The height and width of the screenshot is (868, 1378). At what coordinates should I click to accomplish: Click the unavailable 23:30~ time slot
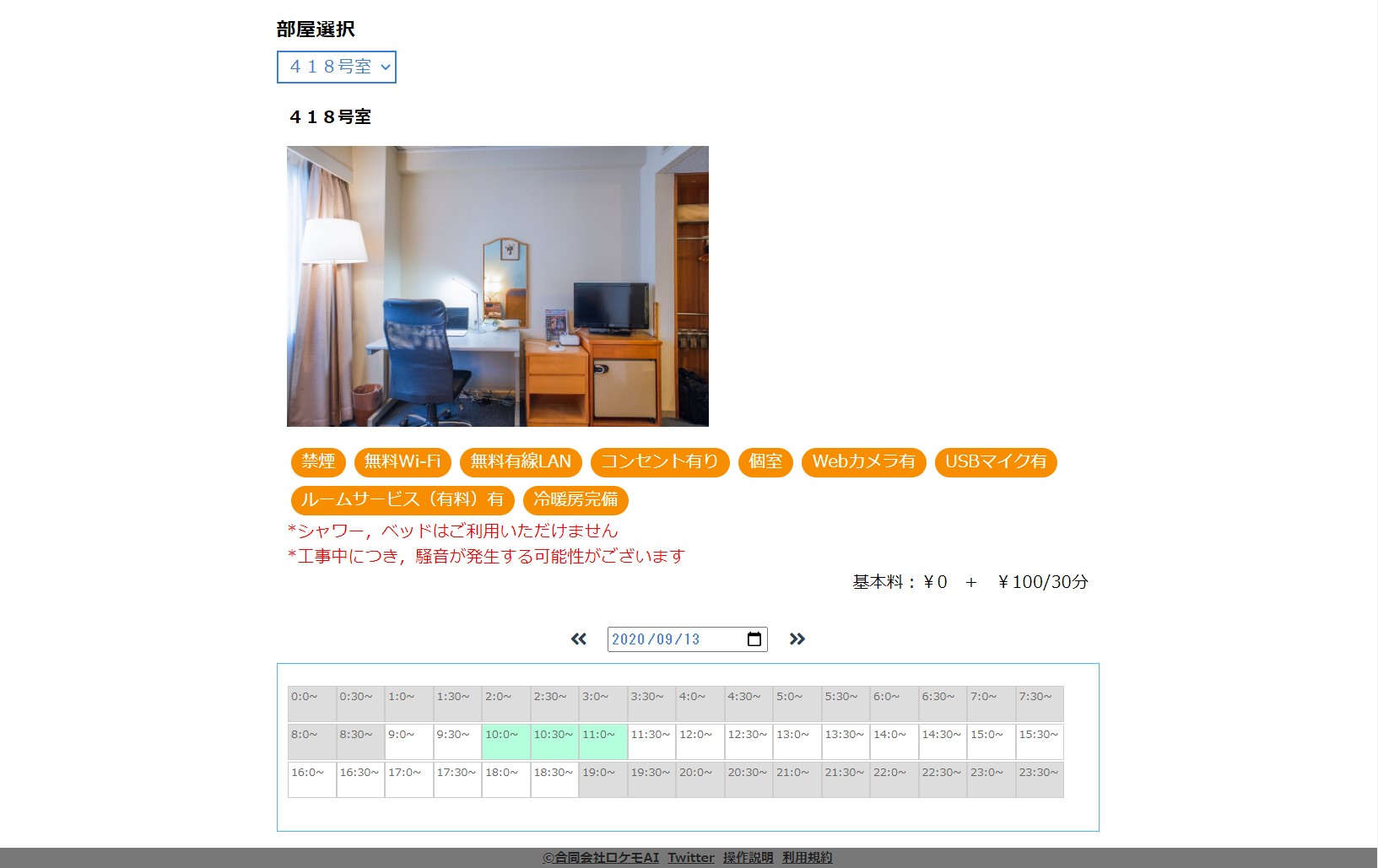click(1040, 780)
